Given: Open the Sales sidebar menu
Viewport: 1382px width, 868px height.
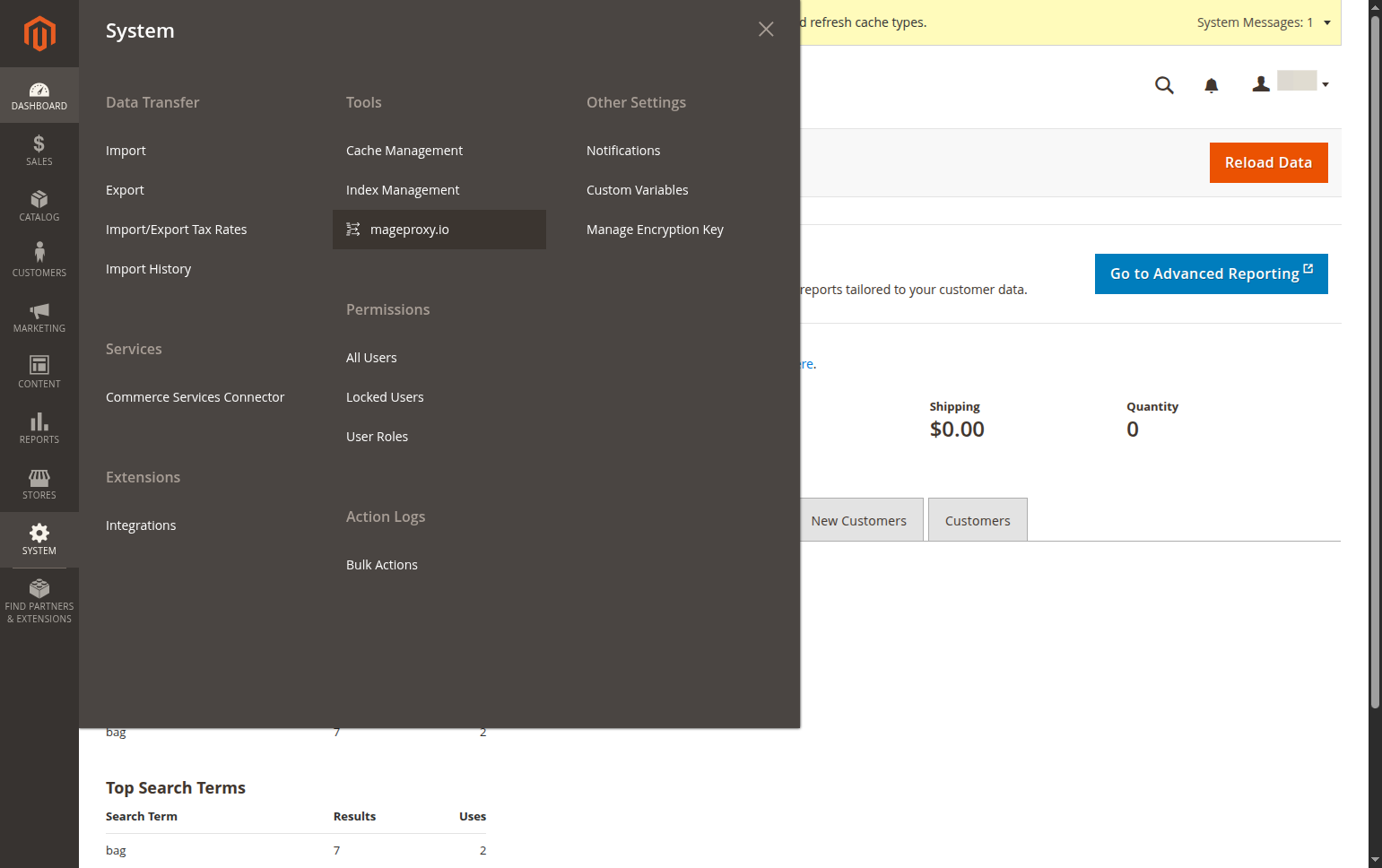Looking at the screenshot, I should pos(39,151).
